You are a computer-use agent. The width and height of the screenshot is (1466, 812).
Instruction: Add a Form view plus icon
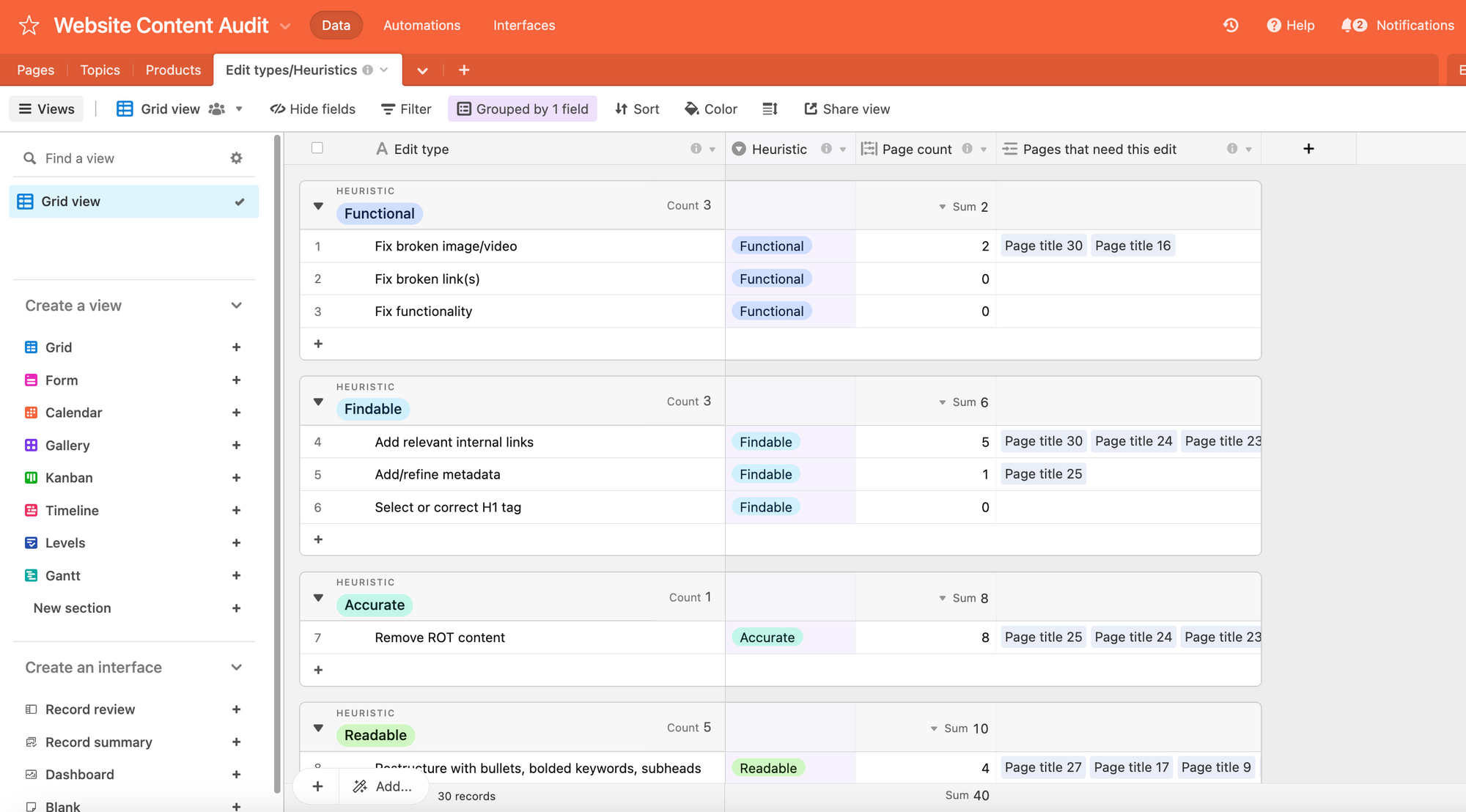coord(236,380)
